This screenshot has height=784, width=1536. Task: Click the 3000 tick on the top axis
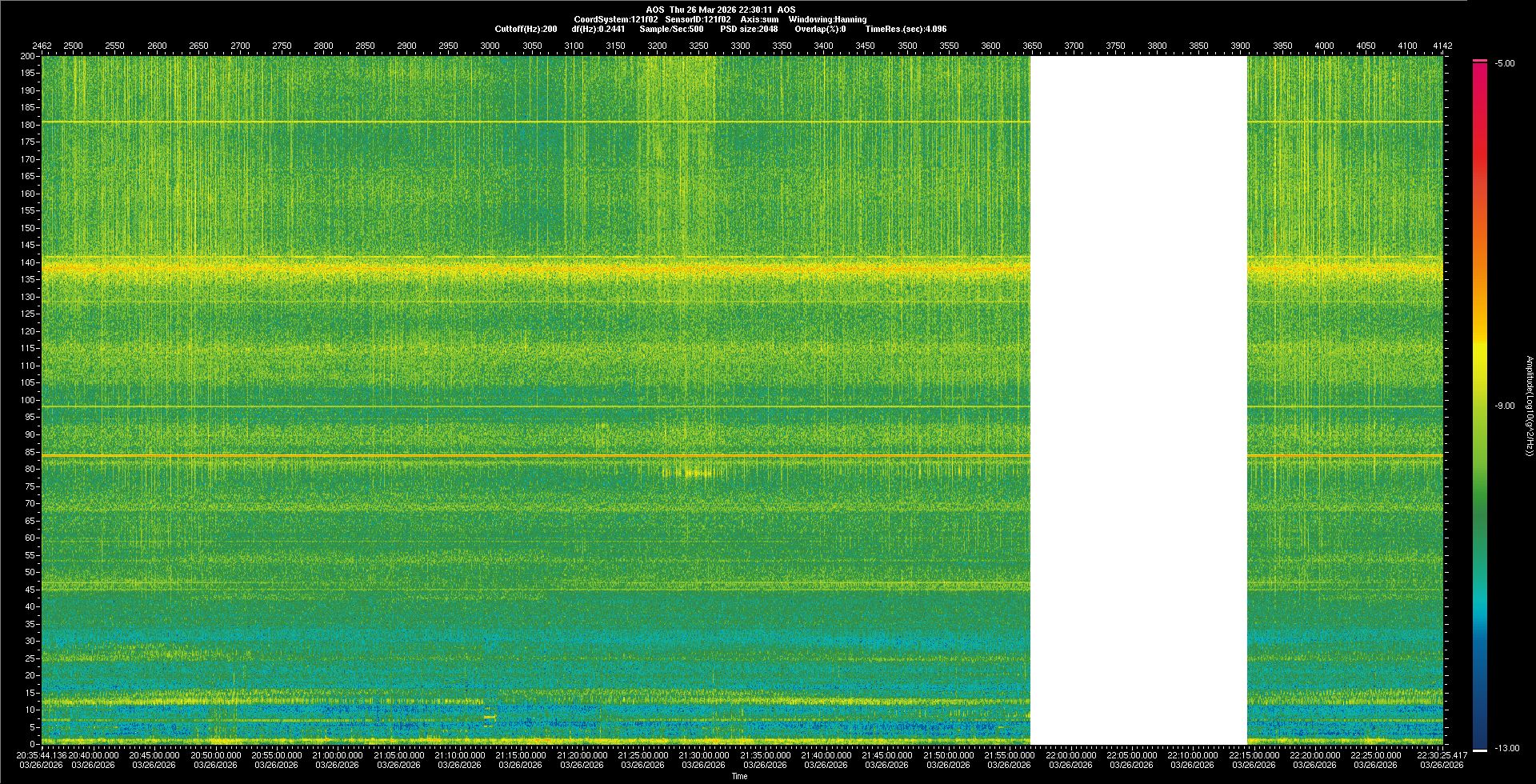(x=490, y=46)
